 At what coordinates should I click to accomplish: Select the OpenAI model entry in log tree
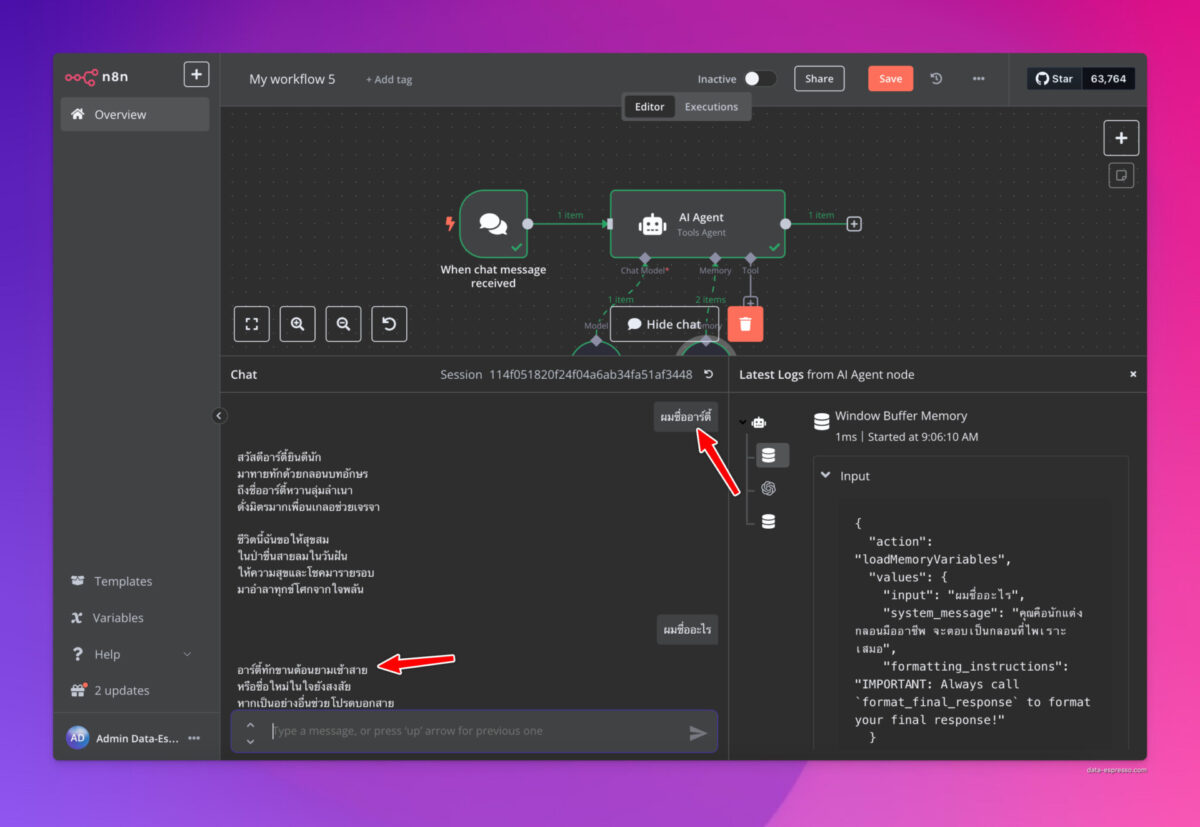[768, 488]
